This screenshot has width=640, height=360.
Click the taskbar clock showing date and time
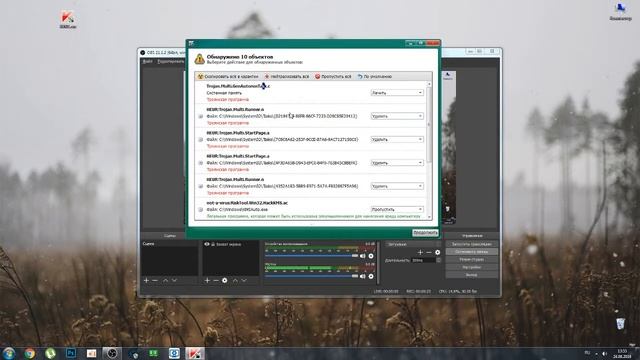pyautogui.click(x=622, y=353)
